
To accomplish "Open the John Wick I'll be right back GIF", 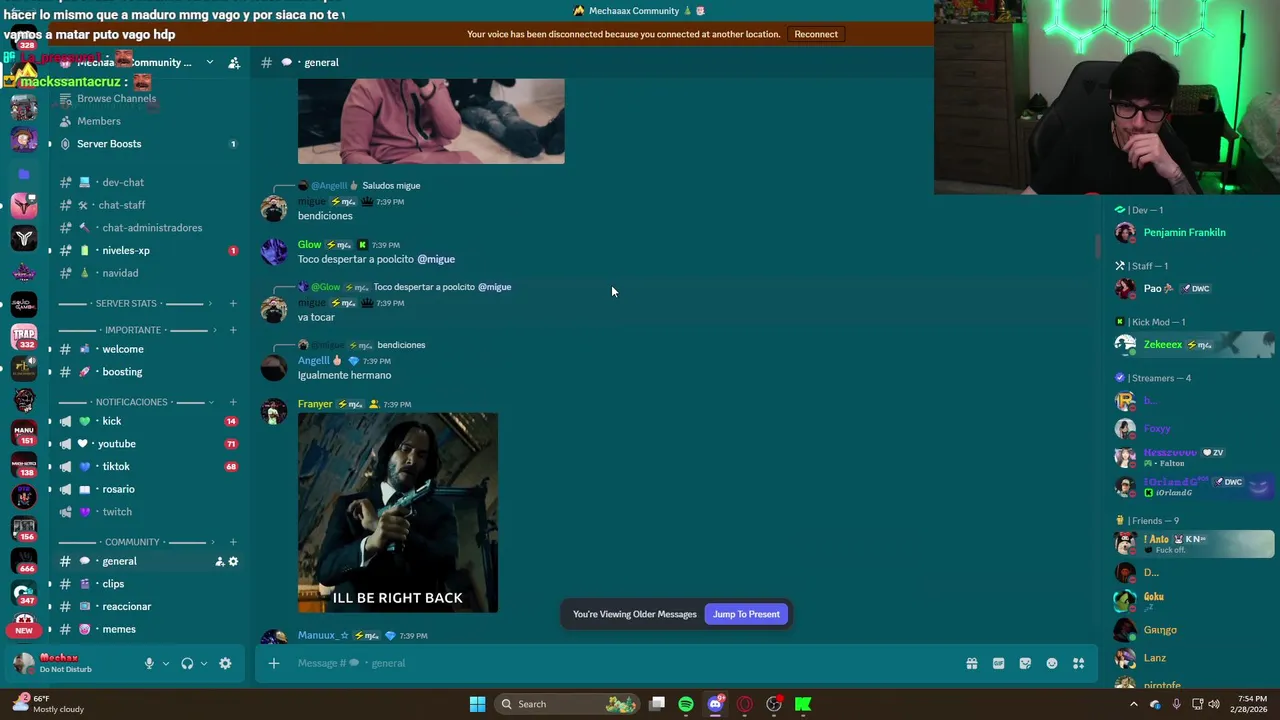I will (x=398, y=513).
